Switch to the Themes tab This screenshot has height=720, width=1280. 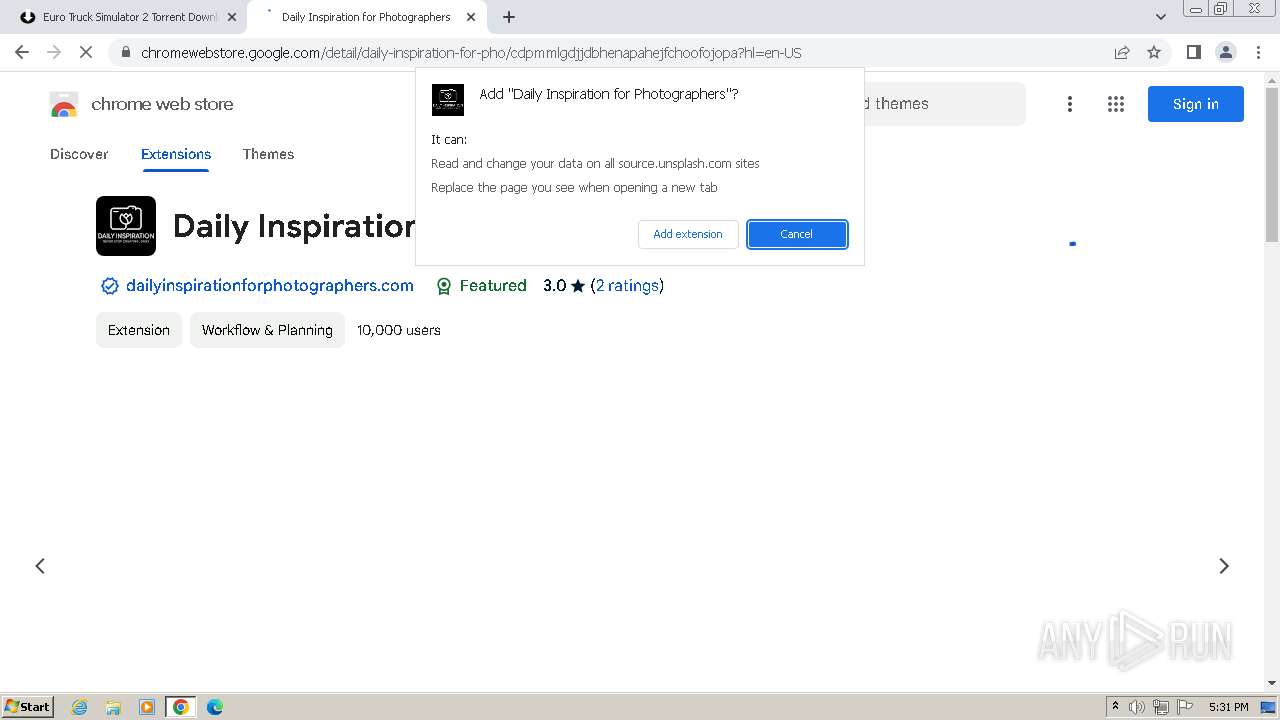coord(268,154)
